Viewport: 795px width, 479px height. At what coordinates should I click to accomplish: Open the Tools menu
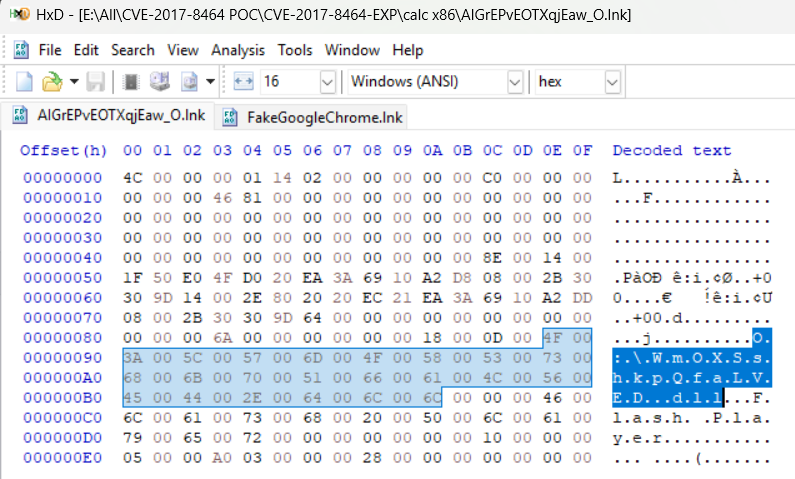(295, 50)
